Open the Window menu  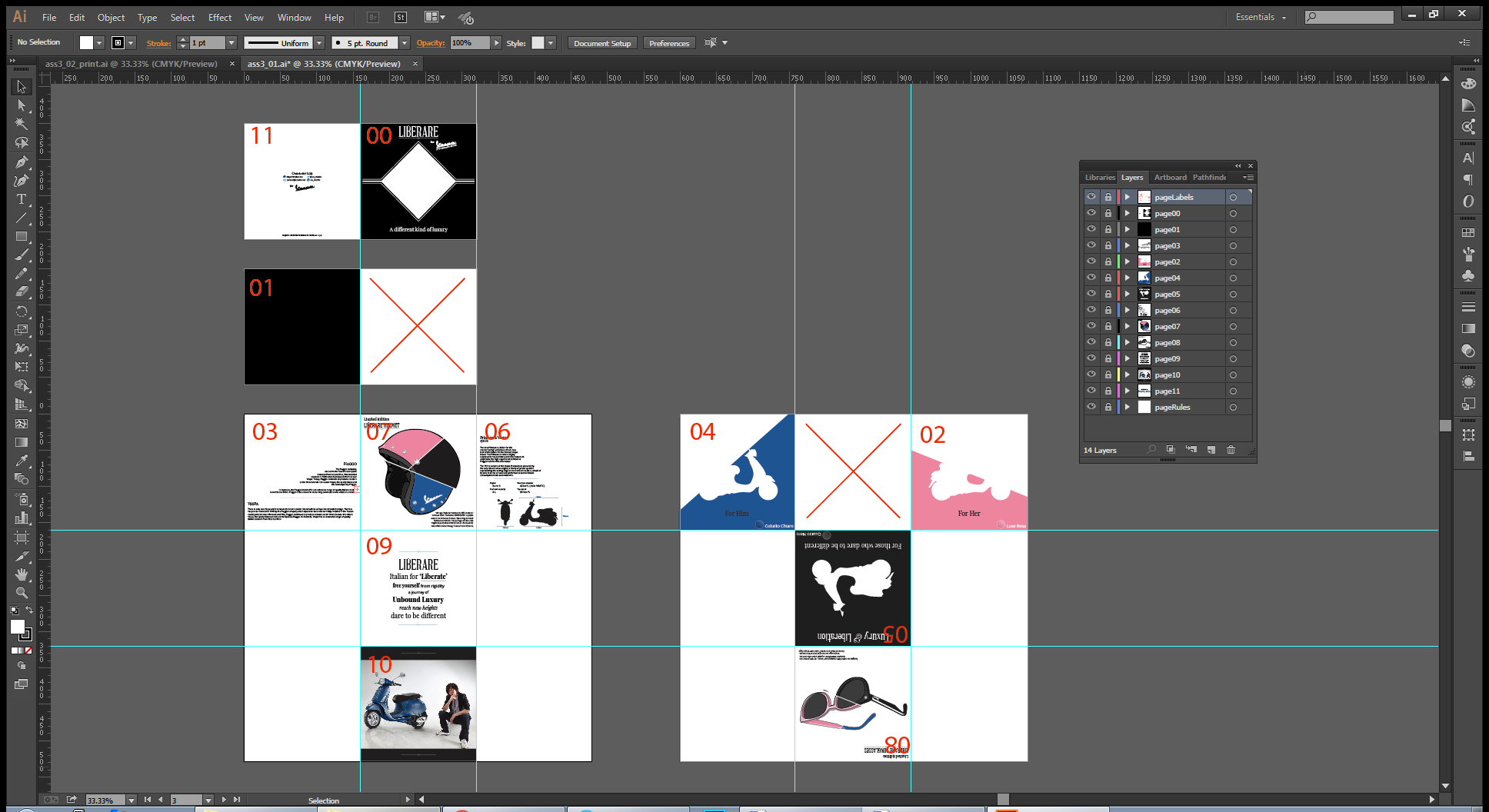(x=295, y=17)
